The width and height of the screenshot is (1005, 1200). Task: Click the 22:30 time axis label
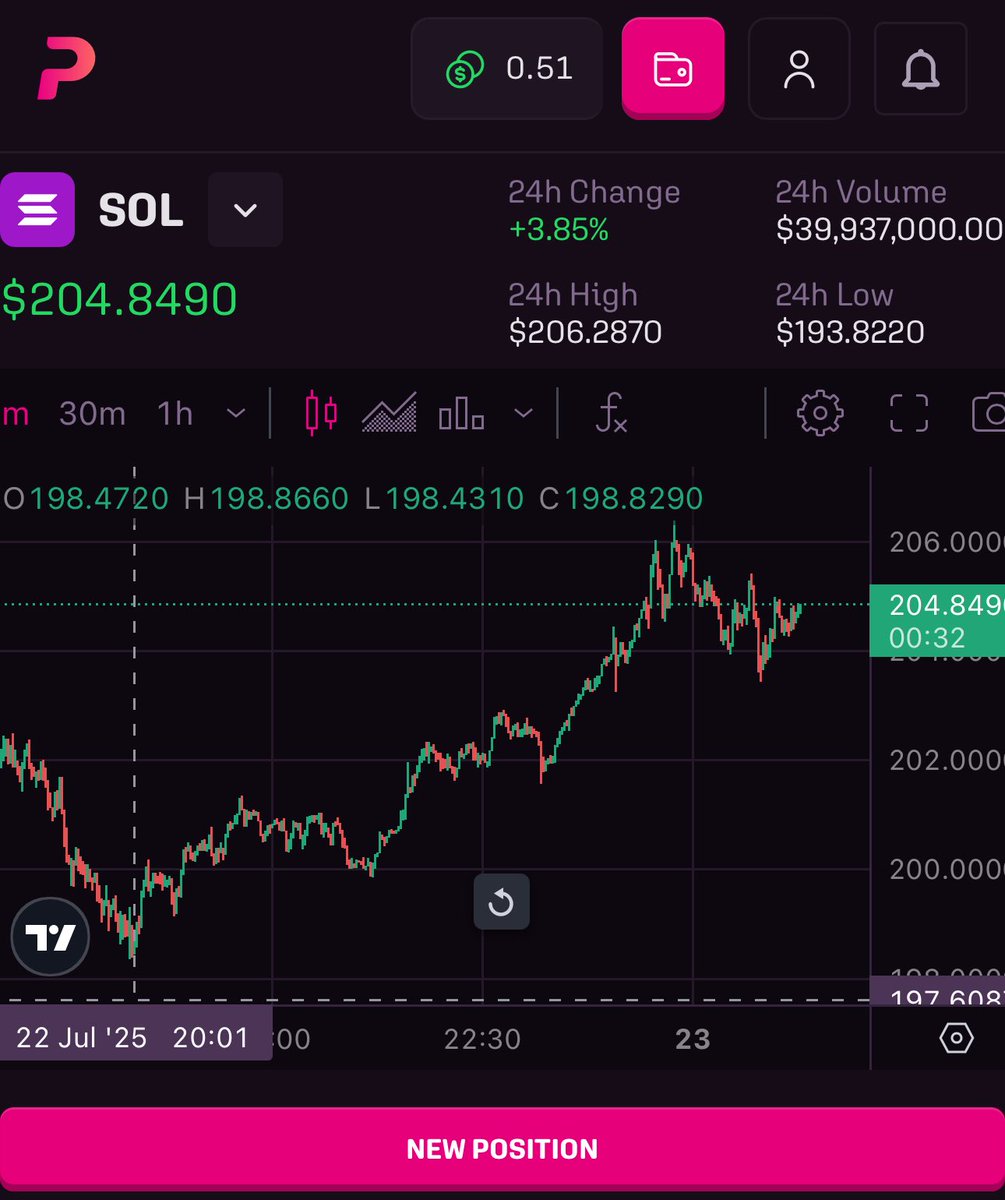click(x=482, y=1039)
